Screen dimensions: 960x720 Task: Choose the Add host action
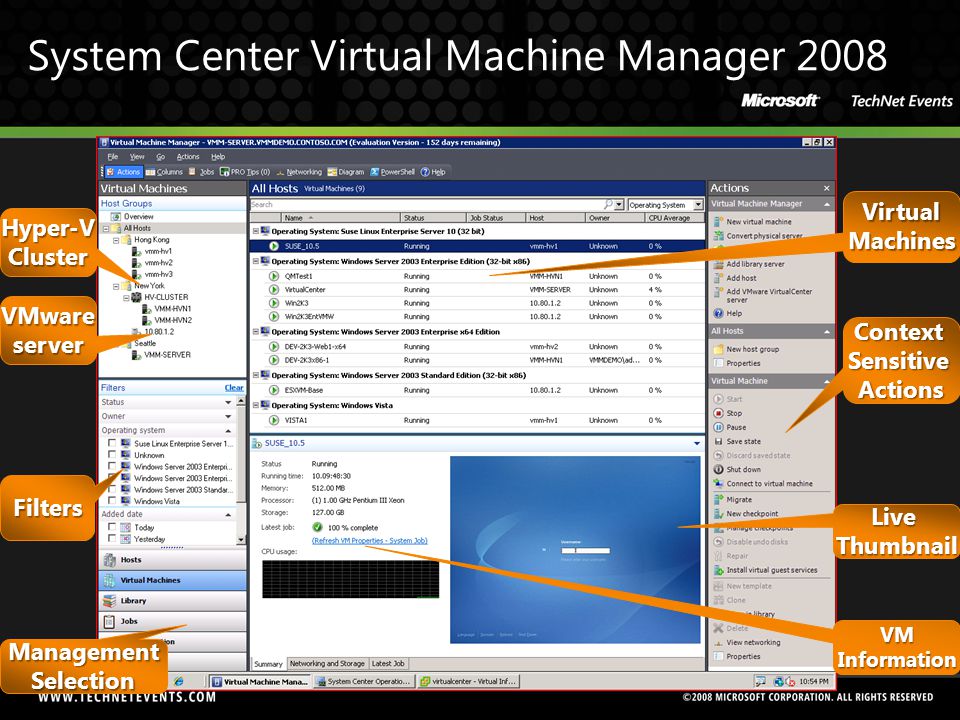point(735,278)
